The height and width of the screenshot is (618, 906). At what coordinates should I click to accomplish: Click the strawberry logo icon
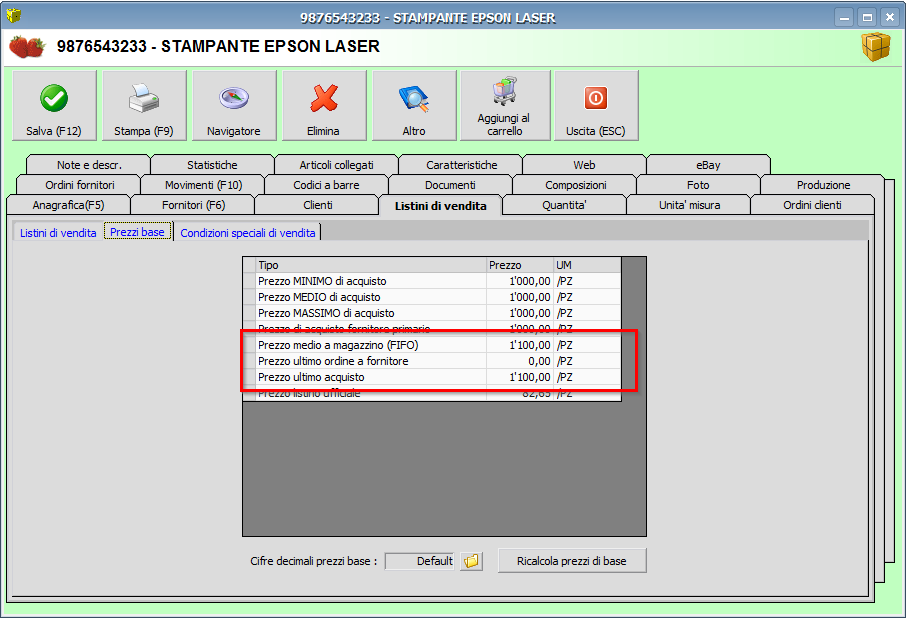[27, 47]
